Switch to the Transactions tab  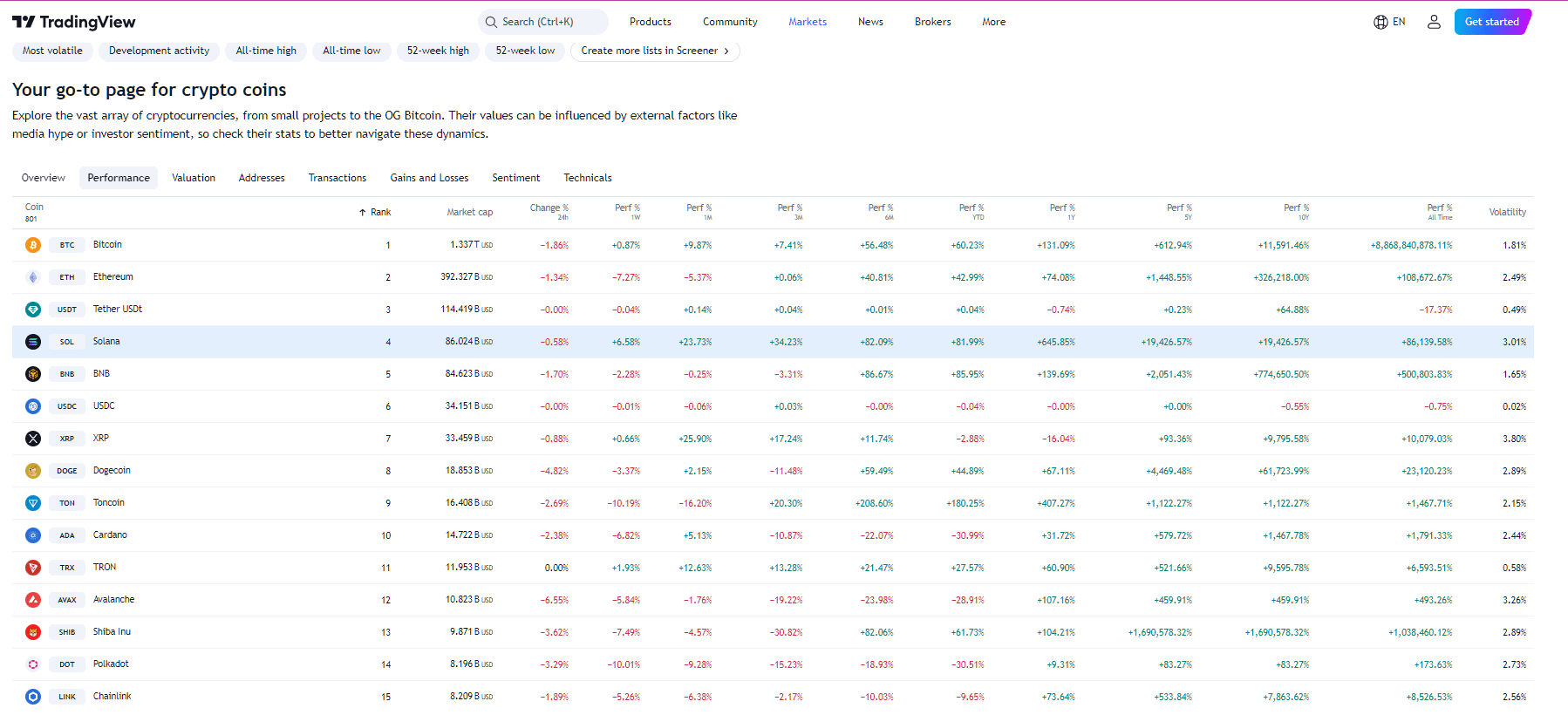tap(337, 178)
